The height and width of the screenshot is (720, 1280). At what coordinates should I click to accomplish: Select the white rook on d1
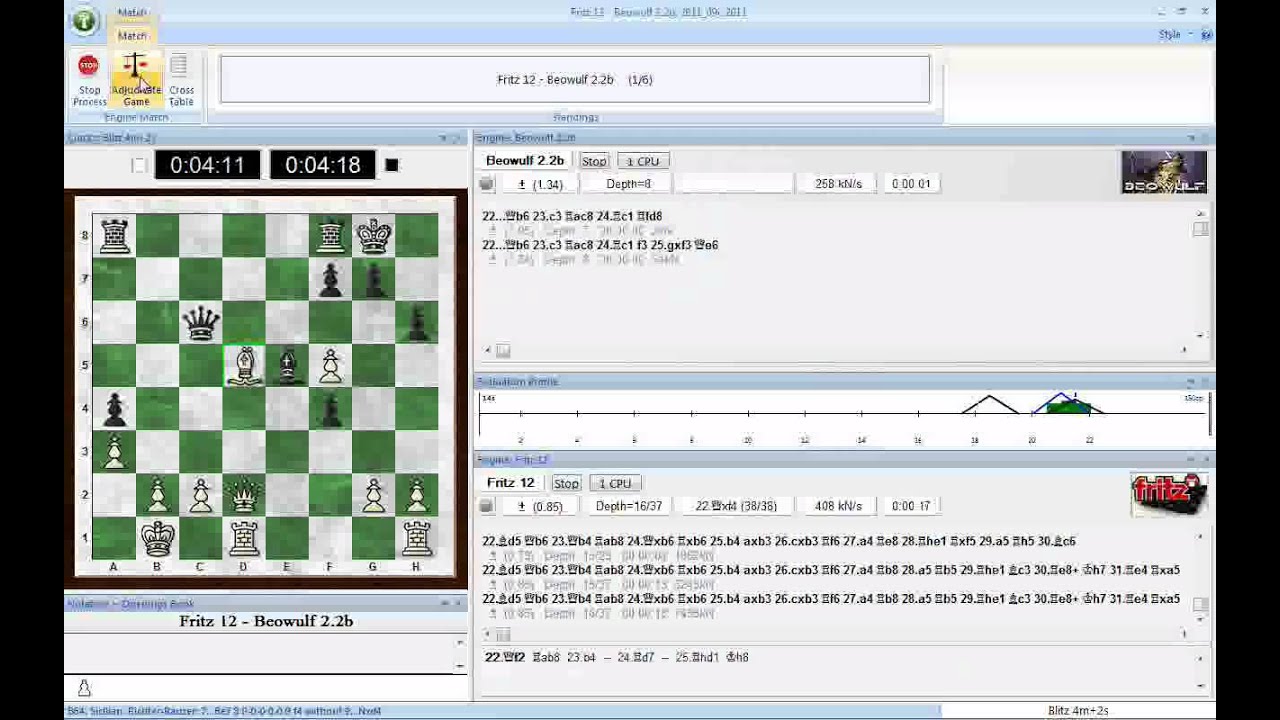click(x=245, y=538)
